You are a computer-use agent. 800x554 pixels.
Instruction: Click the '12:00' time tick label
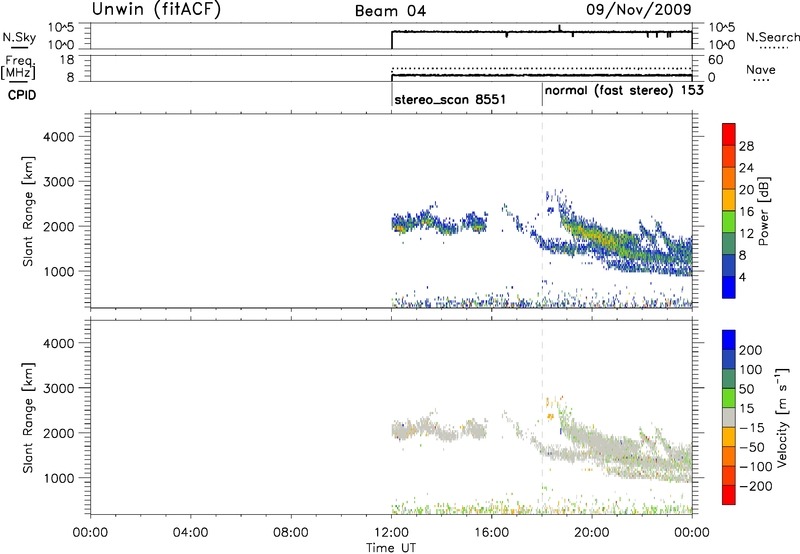(391, 533)
